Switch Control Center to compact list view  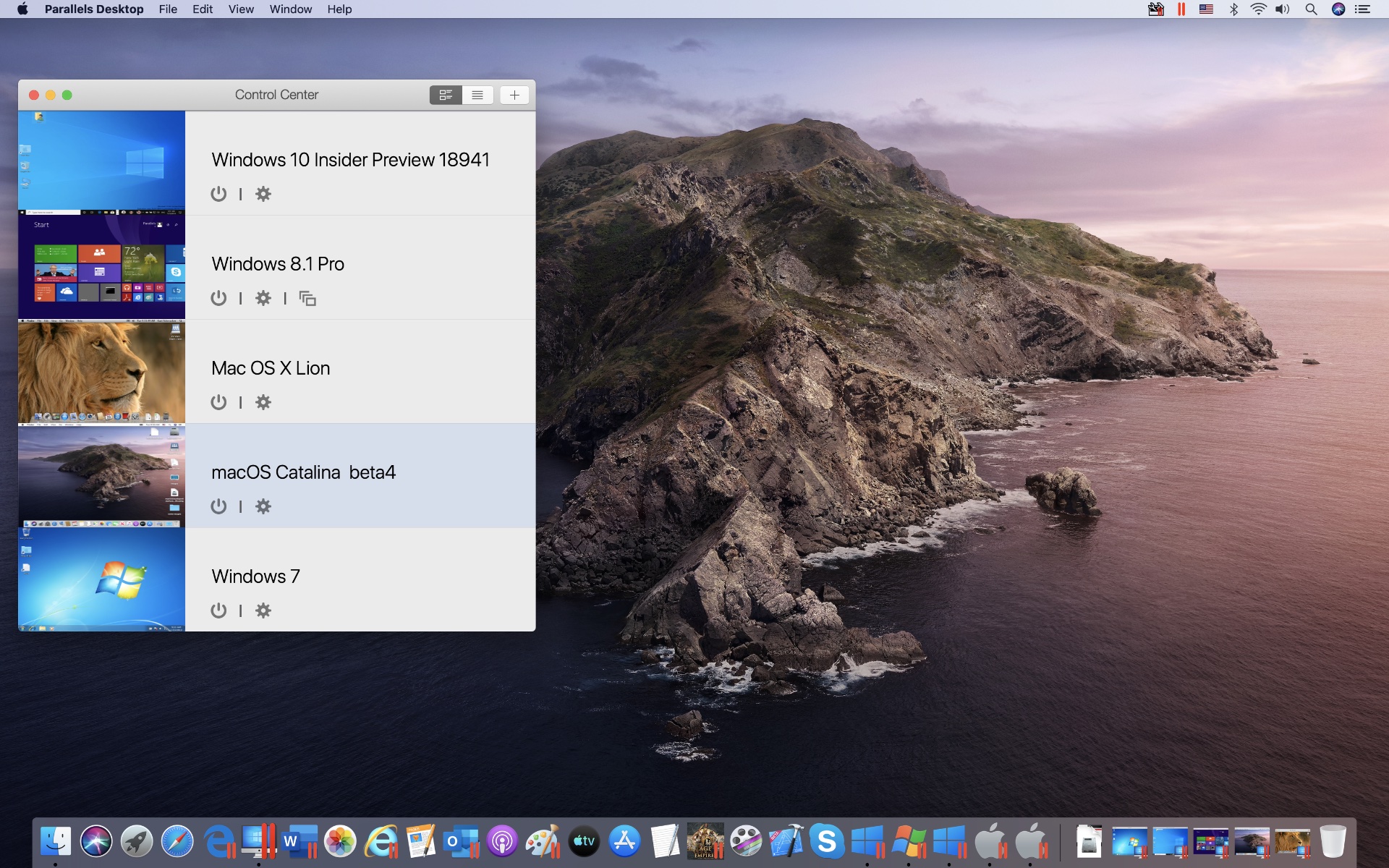(477, 95)
